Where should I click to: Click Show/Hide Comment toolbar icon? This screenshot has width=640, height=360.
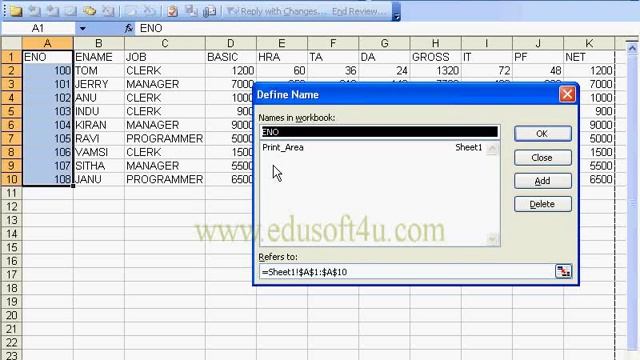[x=71, y=11]
